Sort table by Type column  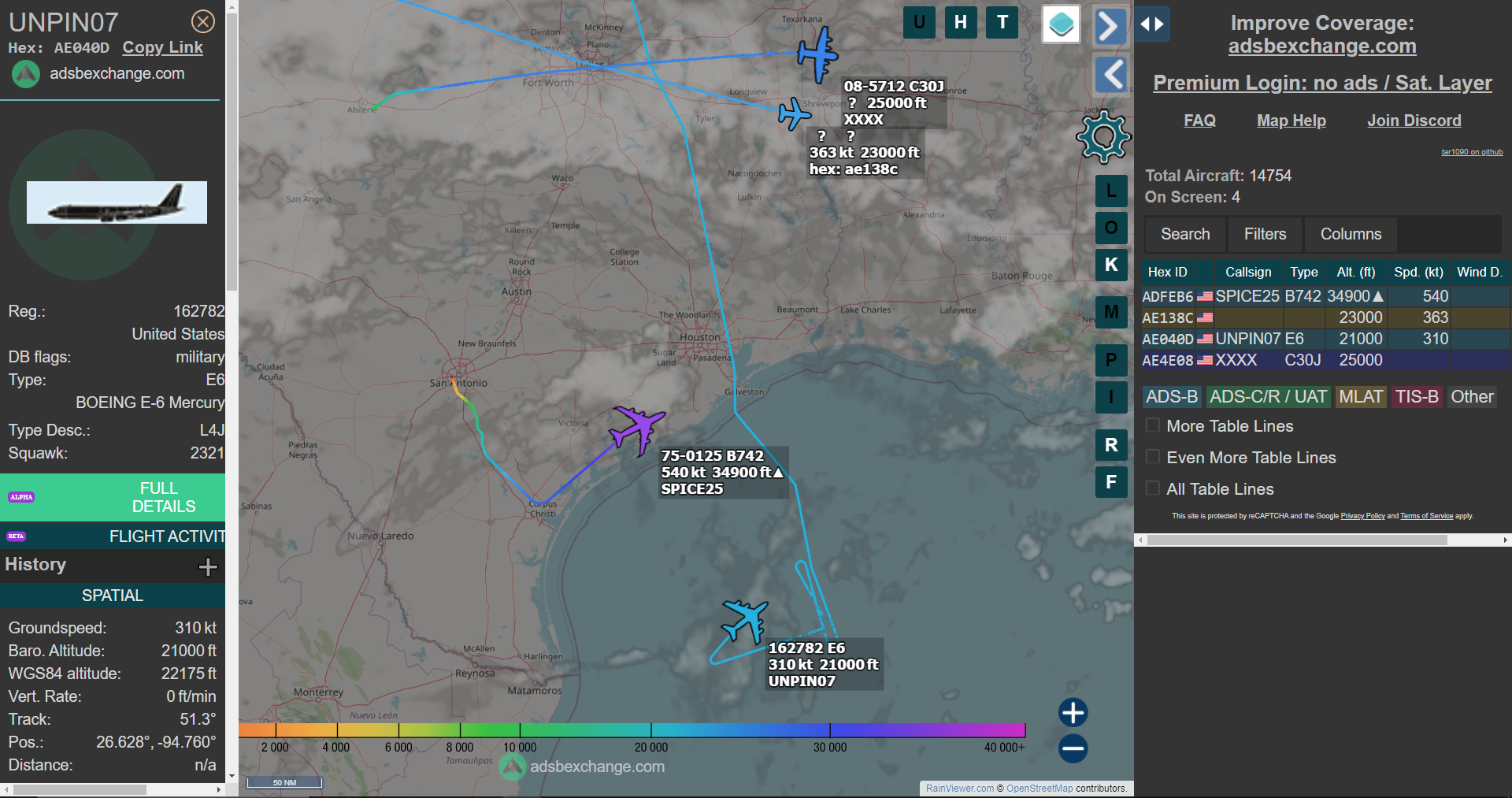click(1303, 272)
